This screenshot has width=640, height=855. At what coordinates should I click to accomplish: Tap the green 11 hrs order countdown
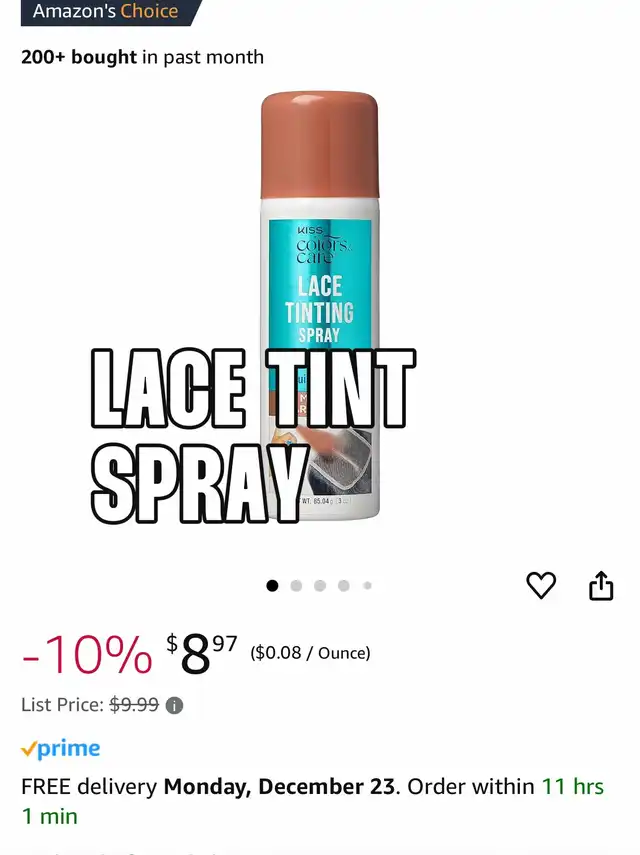coord(572,786)
